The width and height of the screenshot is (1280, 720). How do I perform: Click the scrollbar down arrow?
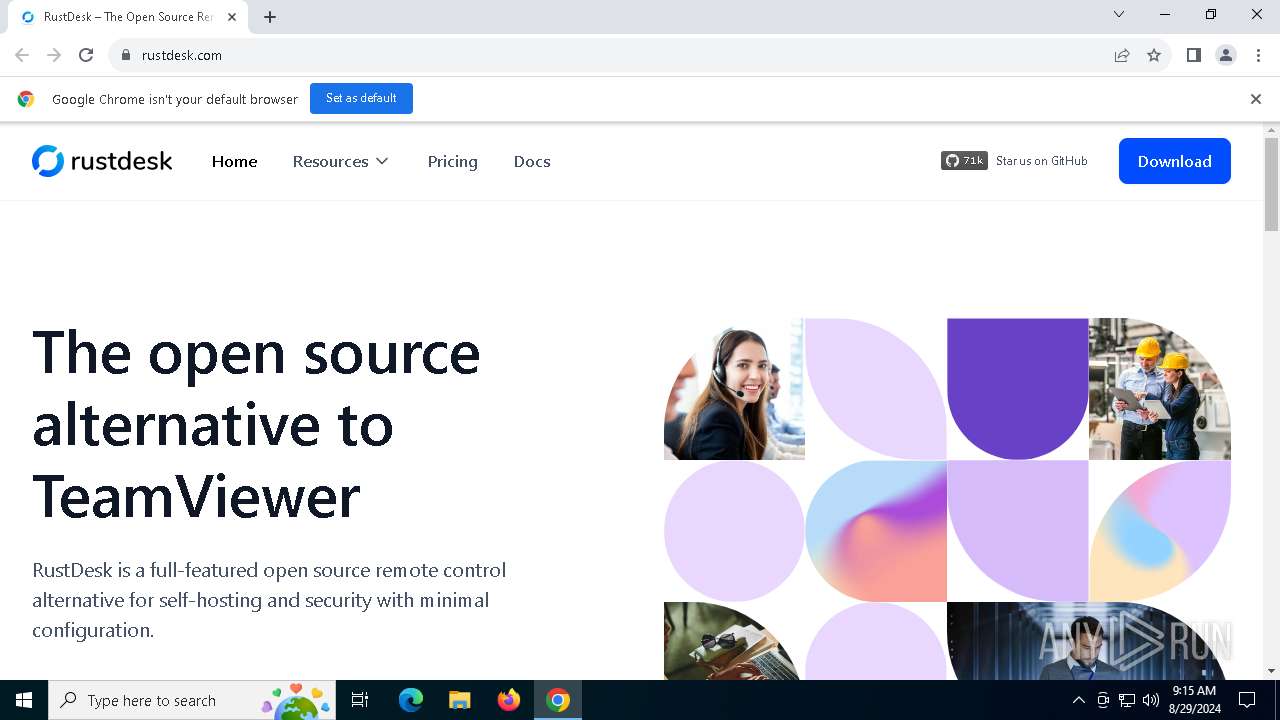tap(1271, 671)
